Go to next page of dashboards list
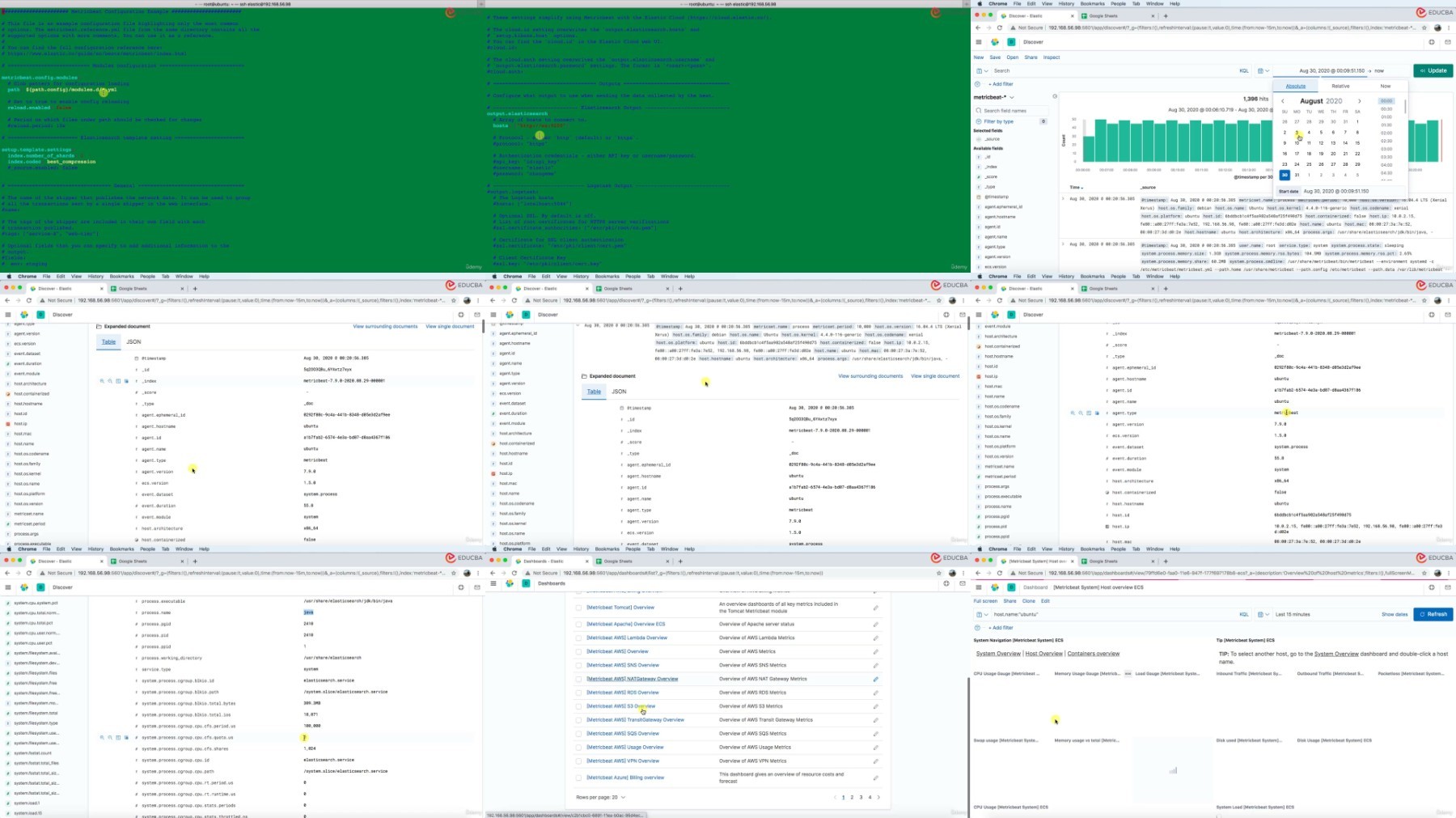1456x818 pixels. coord(878,797)
